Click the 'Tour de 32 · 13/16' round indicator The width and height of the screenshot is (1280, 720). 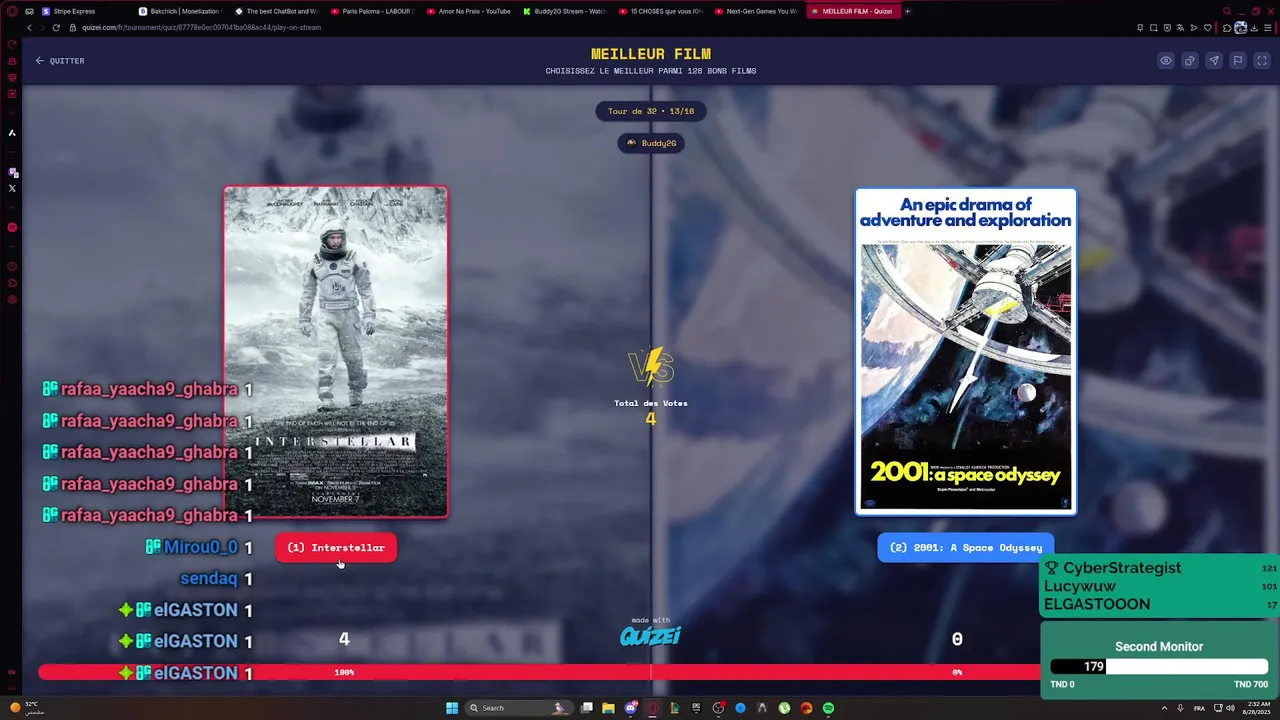click(x=651, y=111)
